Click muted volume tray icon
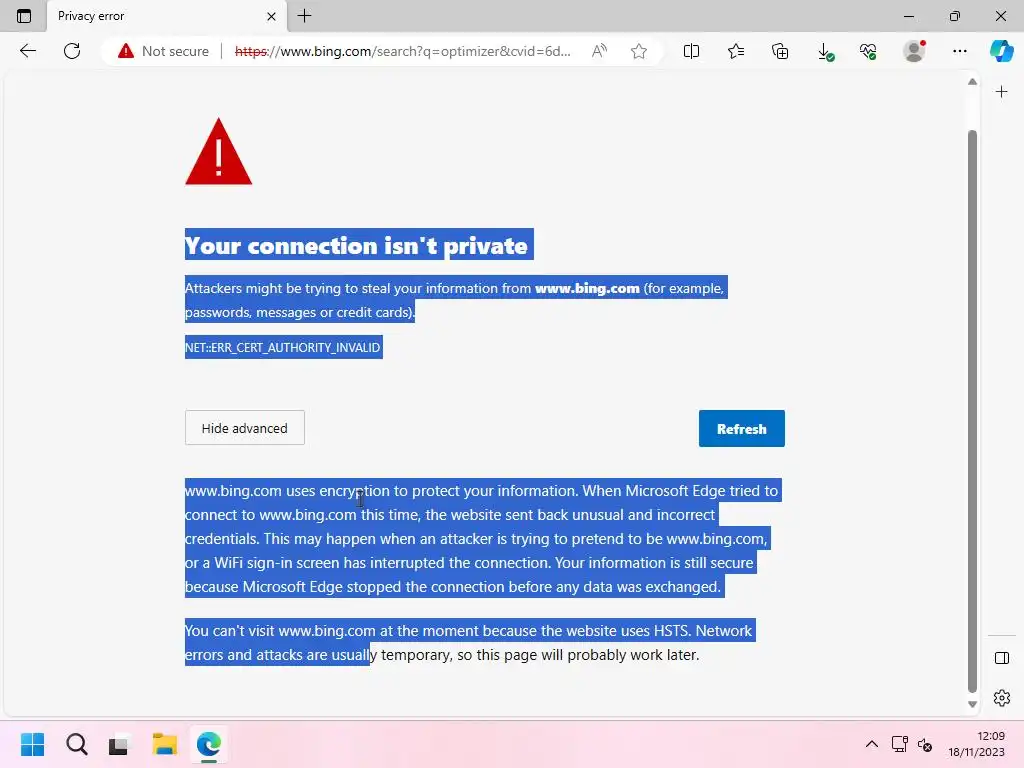 click(x=925, y=744)
